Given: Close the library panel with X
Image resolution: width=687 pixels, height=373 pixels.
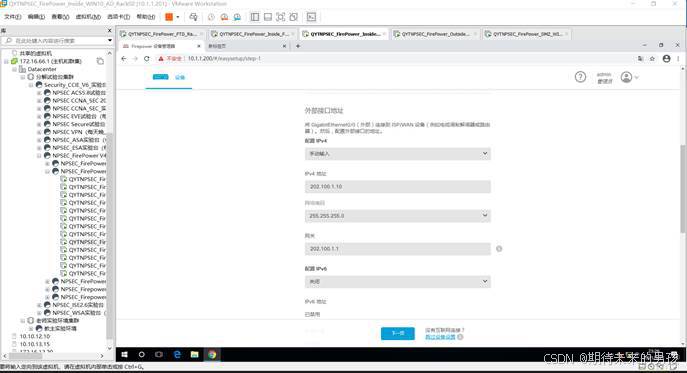Looking at the screenshot, I should pyautogui.click(x=110, y=31).
